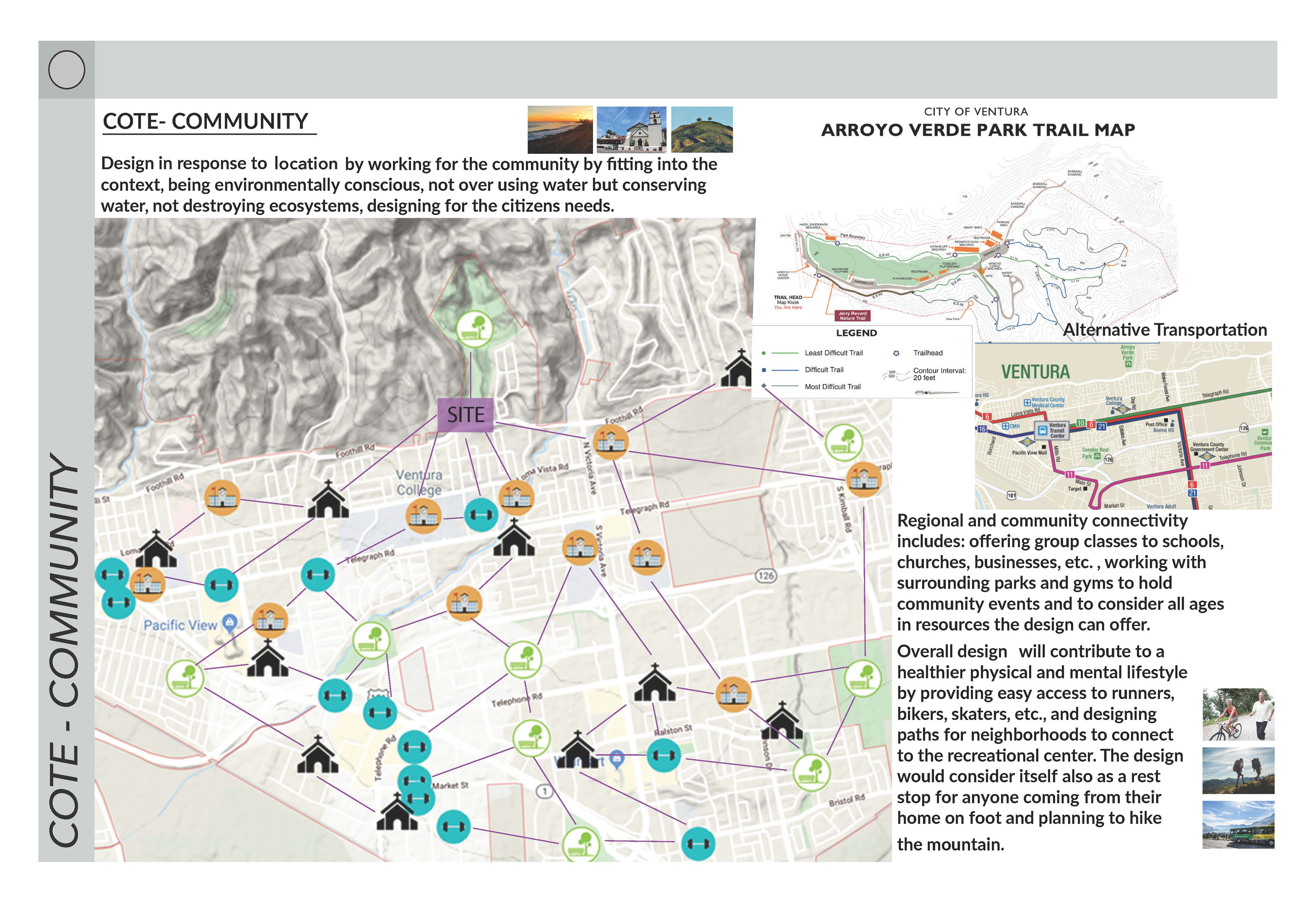This screenshot has width=1316, height=903.
Task: Select the blue Difficult Trail legend line
Action: [785, 370]
